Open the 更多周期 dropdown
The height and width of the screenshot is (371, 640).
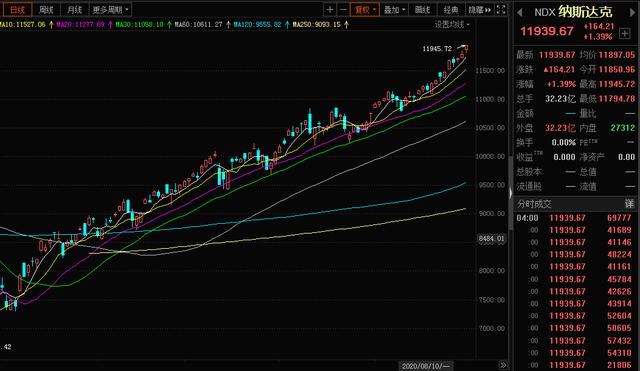point(110,9)
